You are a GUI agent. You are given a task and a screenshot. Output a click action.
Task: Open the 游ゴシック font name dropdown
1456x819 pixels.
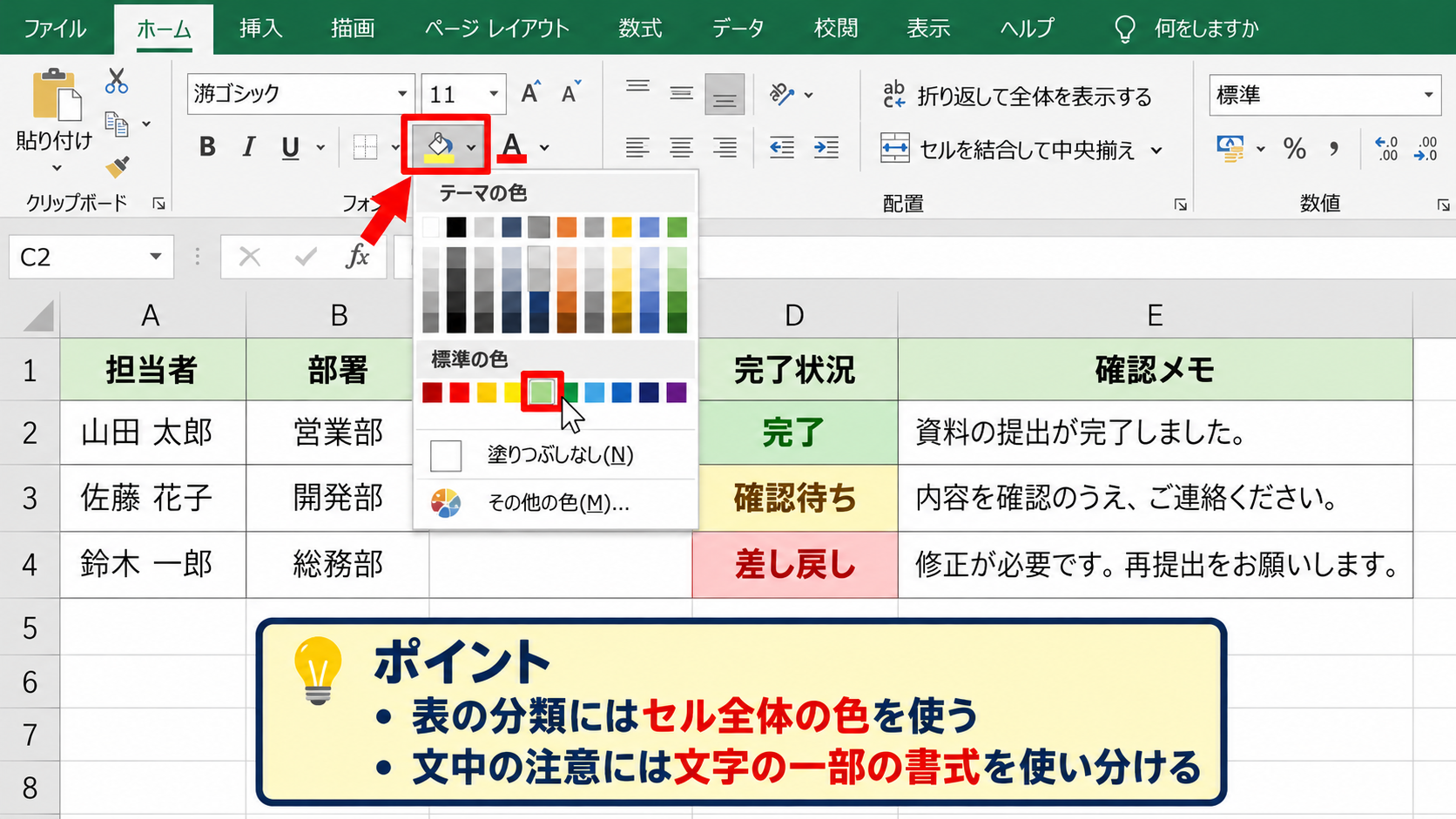click(x=402, y=94)
